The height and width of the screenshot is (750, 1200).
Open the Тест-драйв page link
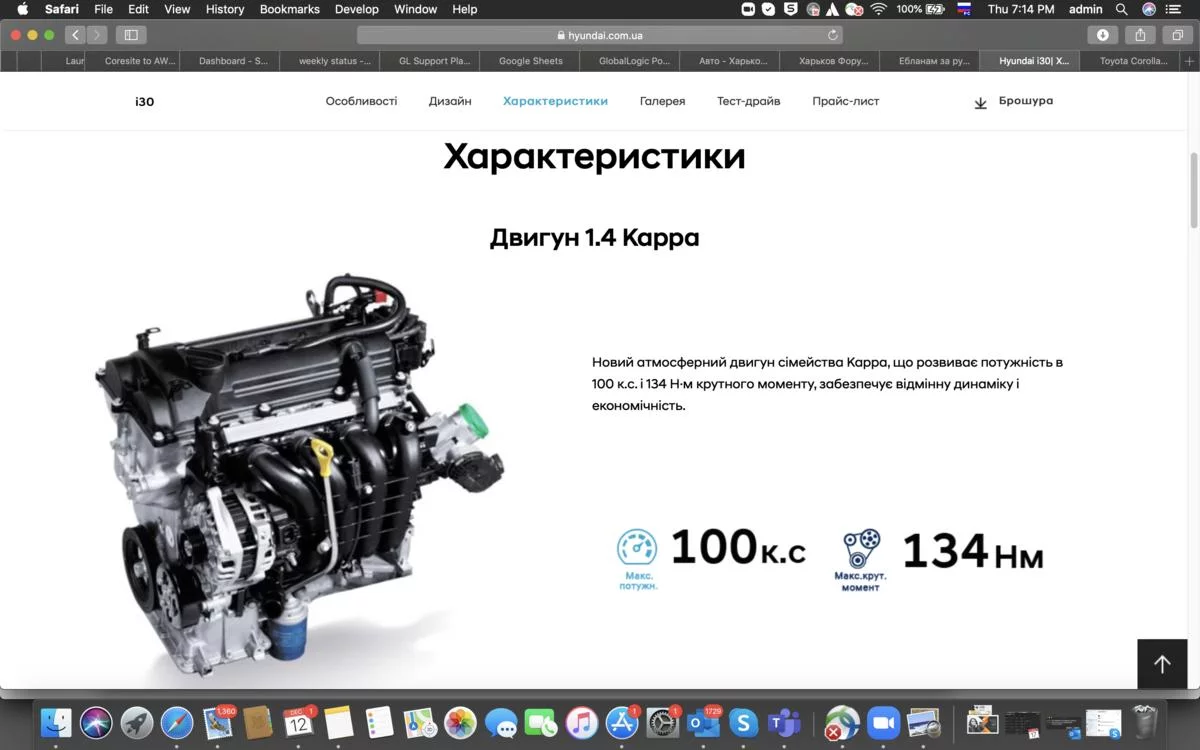(x=748, y=101)
